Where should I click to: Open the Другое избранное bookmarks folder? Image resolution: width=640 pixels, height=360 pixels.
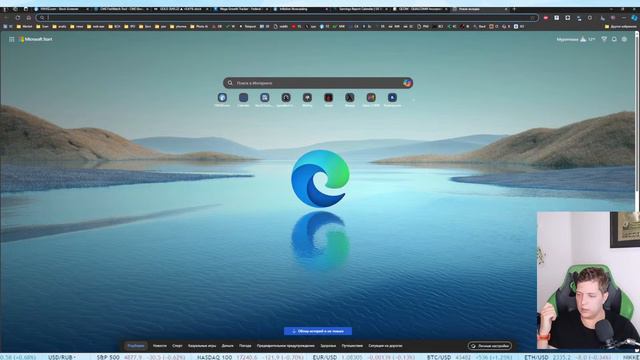coord(620,27)
